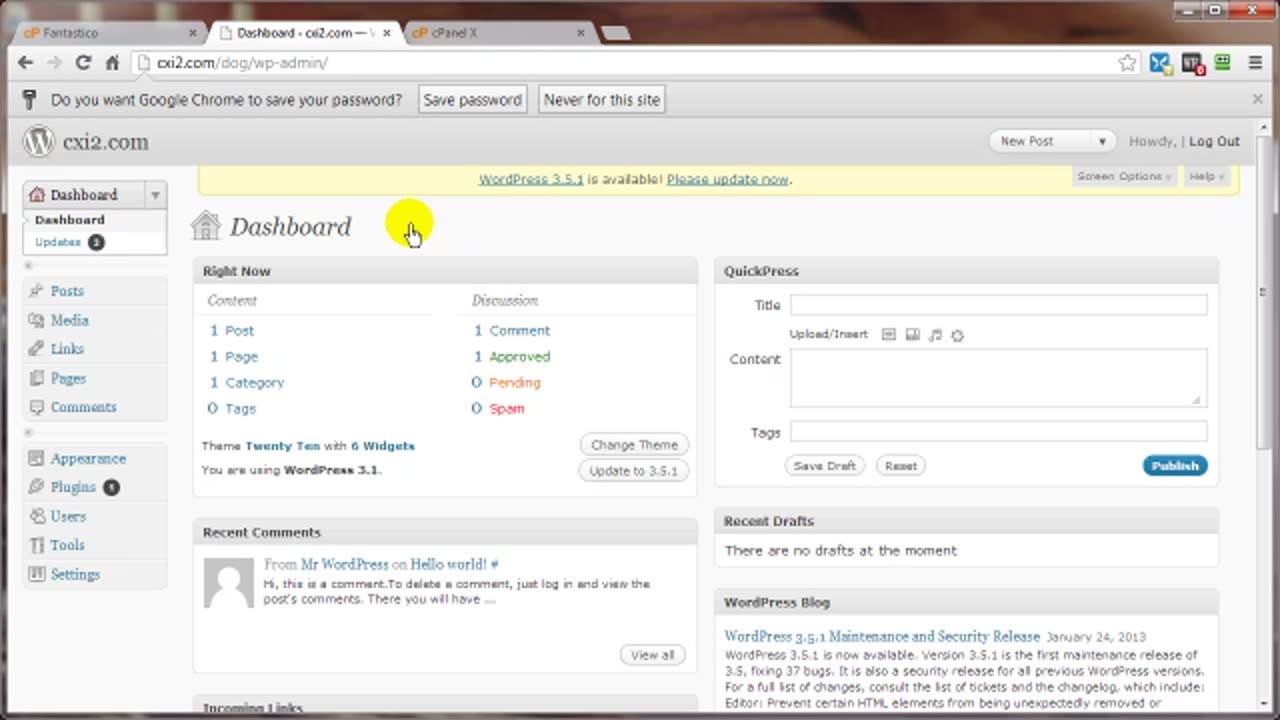Click QuickPress add audio icon

[x=935, y=335]
